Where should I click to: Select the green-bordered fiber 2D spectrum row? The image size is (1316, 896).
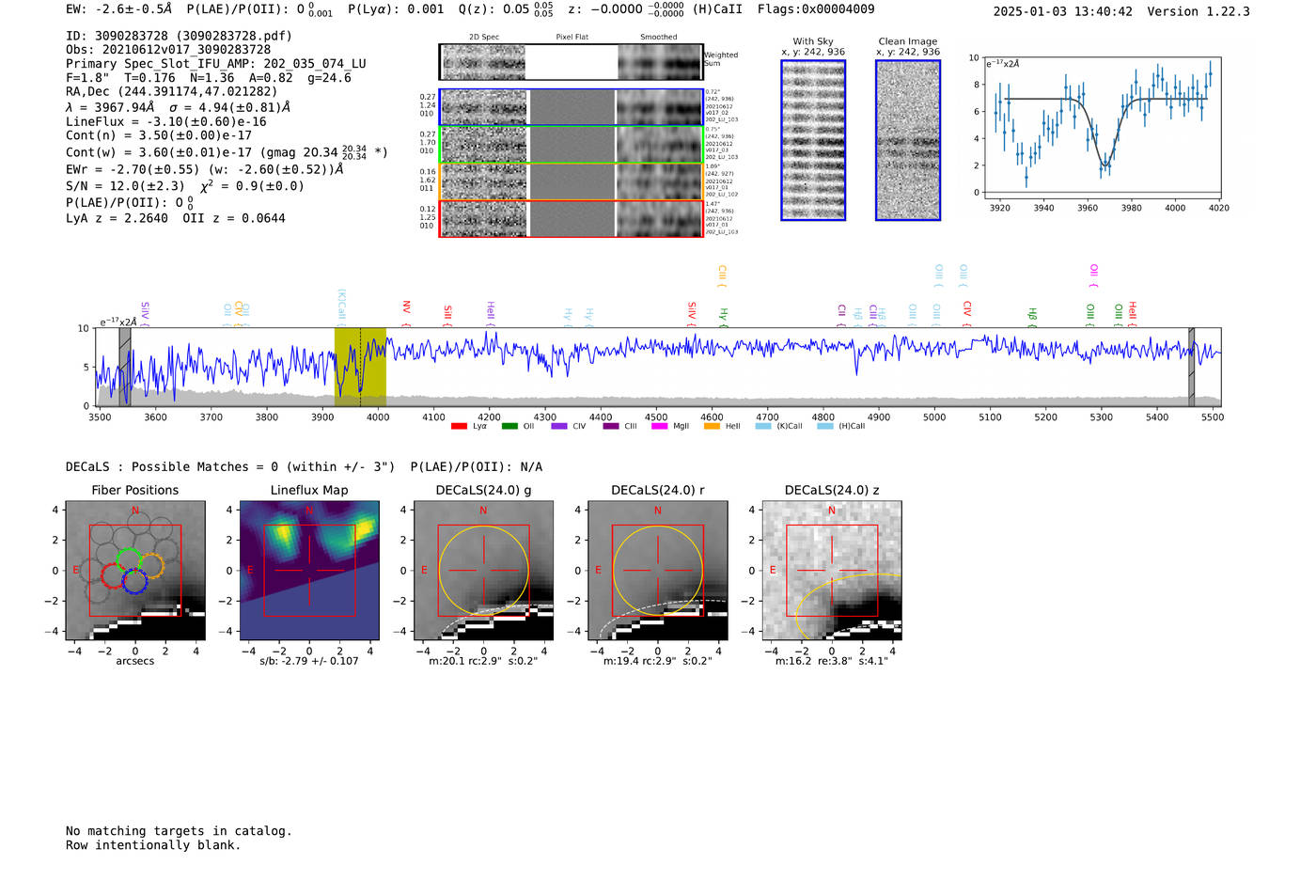(x=571, y=144)
